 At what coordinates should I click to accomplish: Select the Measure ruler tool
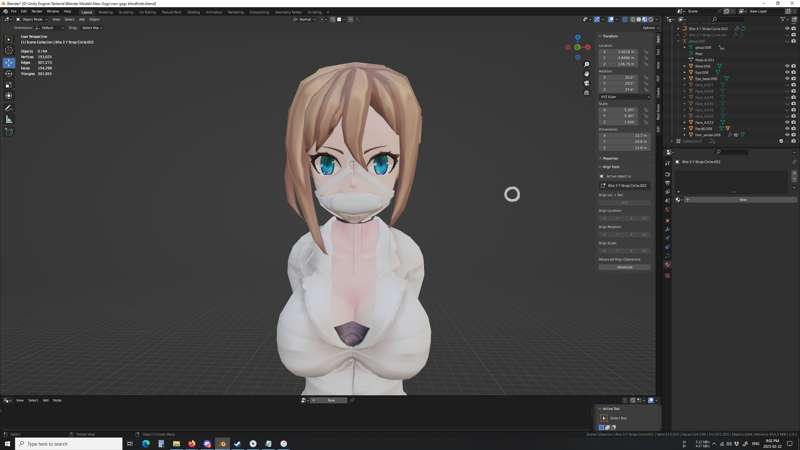[x=9, y=119]
